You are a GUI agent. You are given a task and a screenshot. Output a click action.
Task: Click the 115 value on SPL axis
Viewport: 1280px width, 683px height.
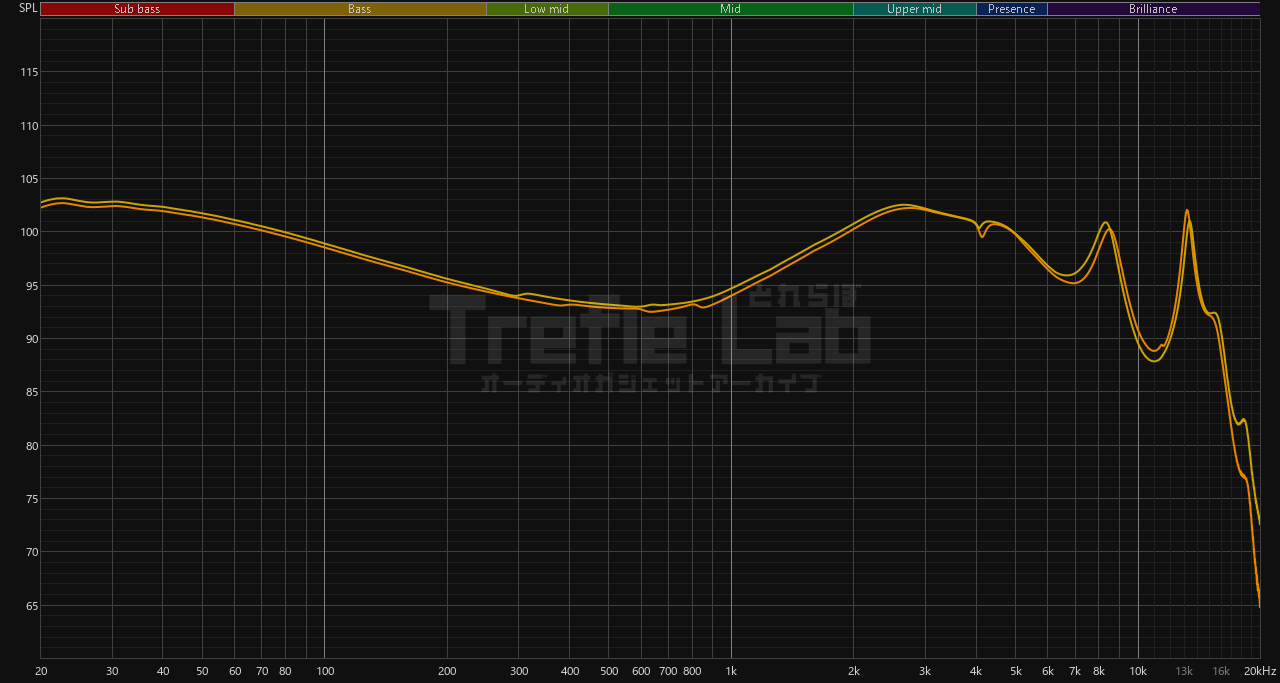(28, 73)
